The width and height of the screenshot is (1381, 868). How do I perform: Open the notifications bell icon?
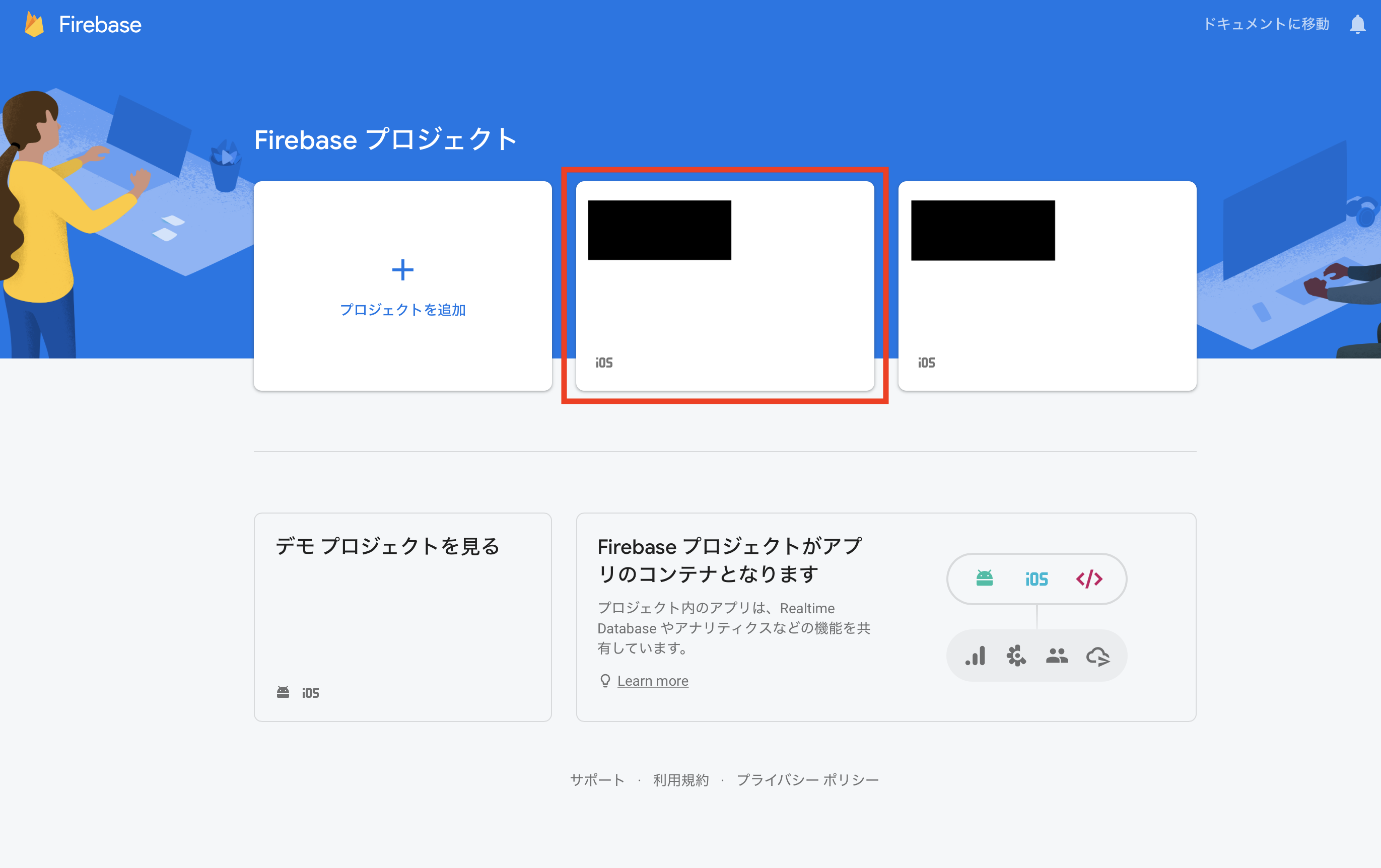(1357, 25)
